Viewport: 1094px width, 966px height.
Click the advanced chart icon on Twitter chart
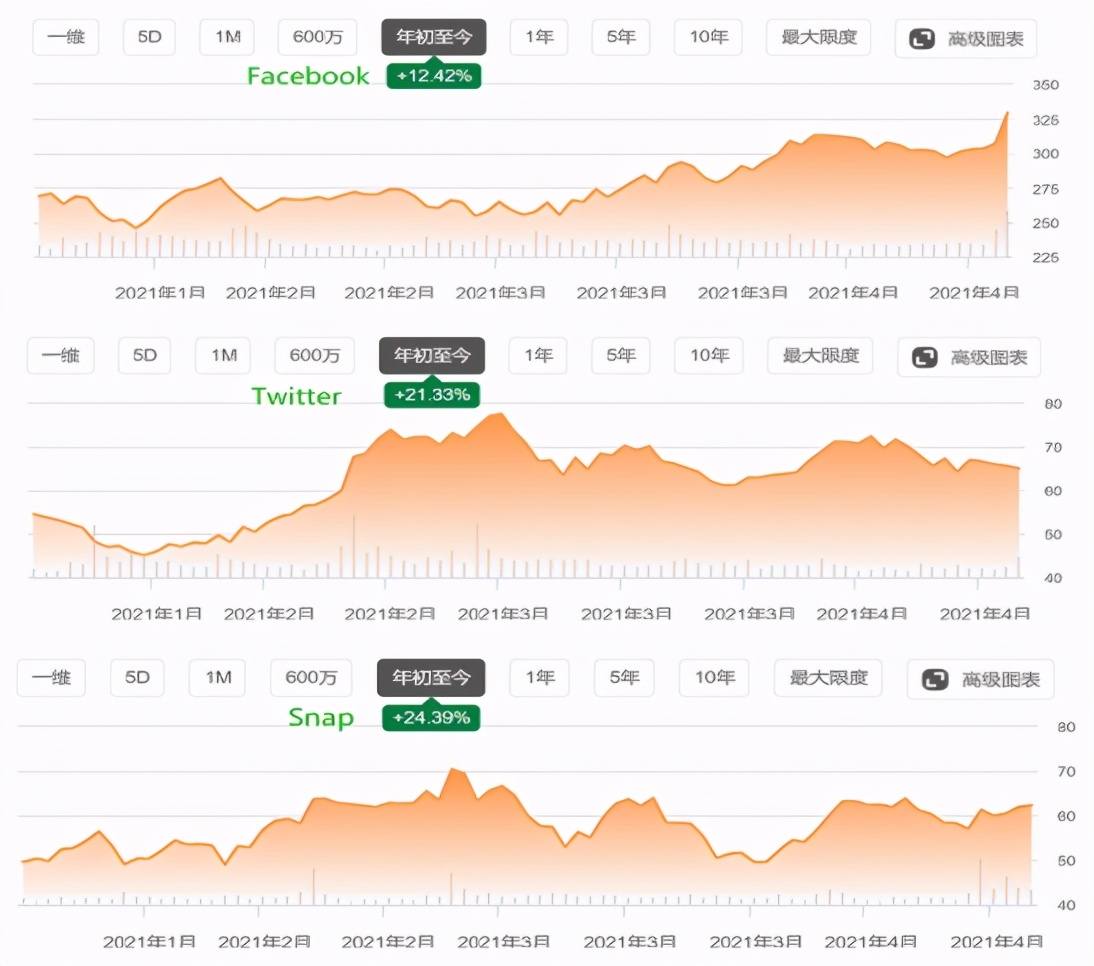925,357
